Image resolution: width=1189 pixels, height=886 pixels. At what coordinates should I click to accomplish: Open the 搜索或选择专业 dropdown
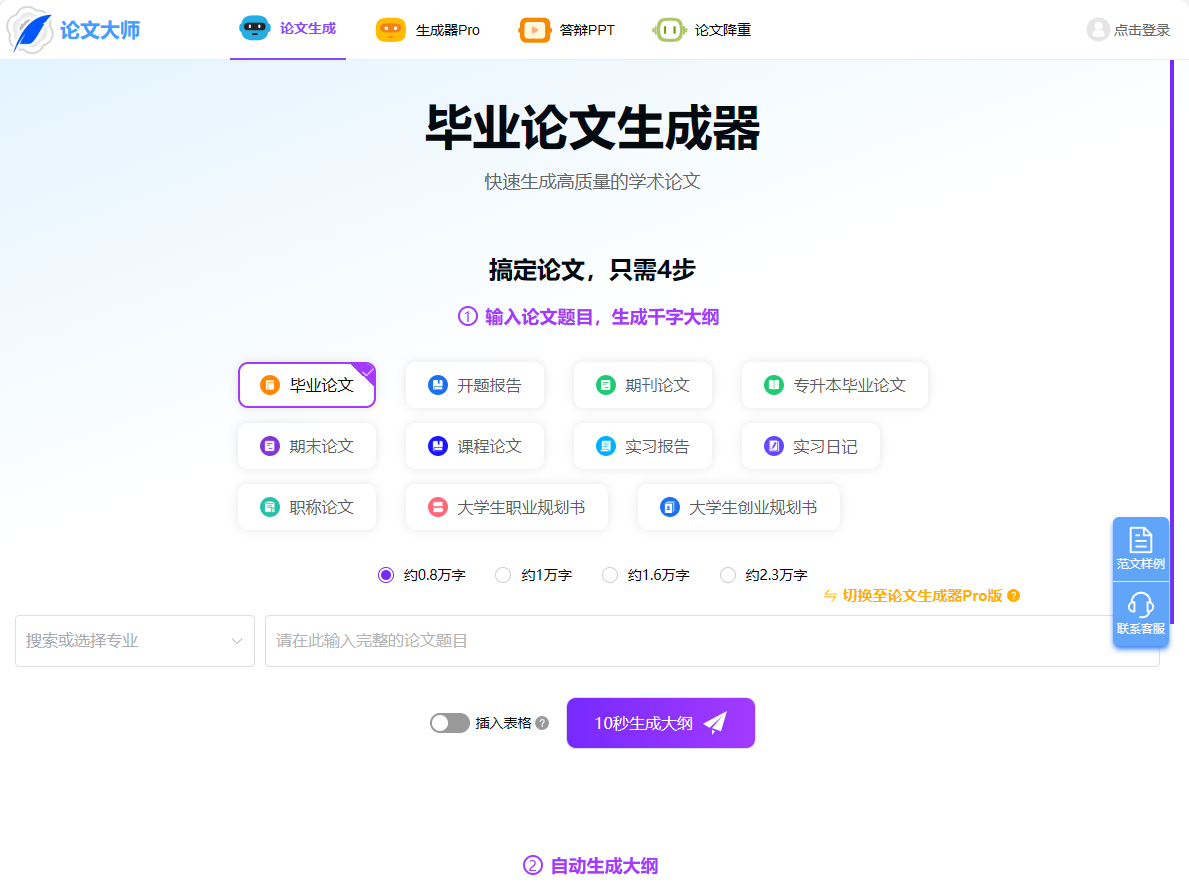click(x=134, y=640)
